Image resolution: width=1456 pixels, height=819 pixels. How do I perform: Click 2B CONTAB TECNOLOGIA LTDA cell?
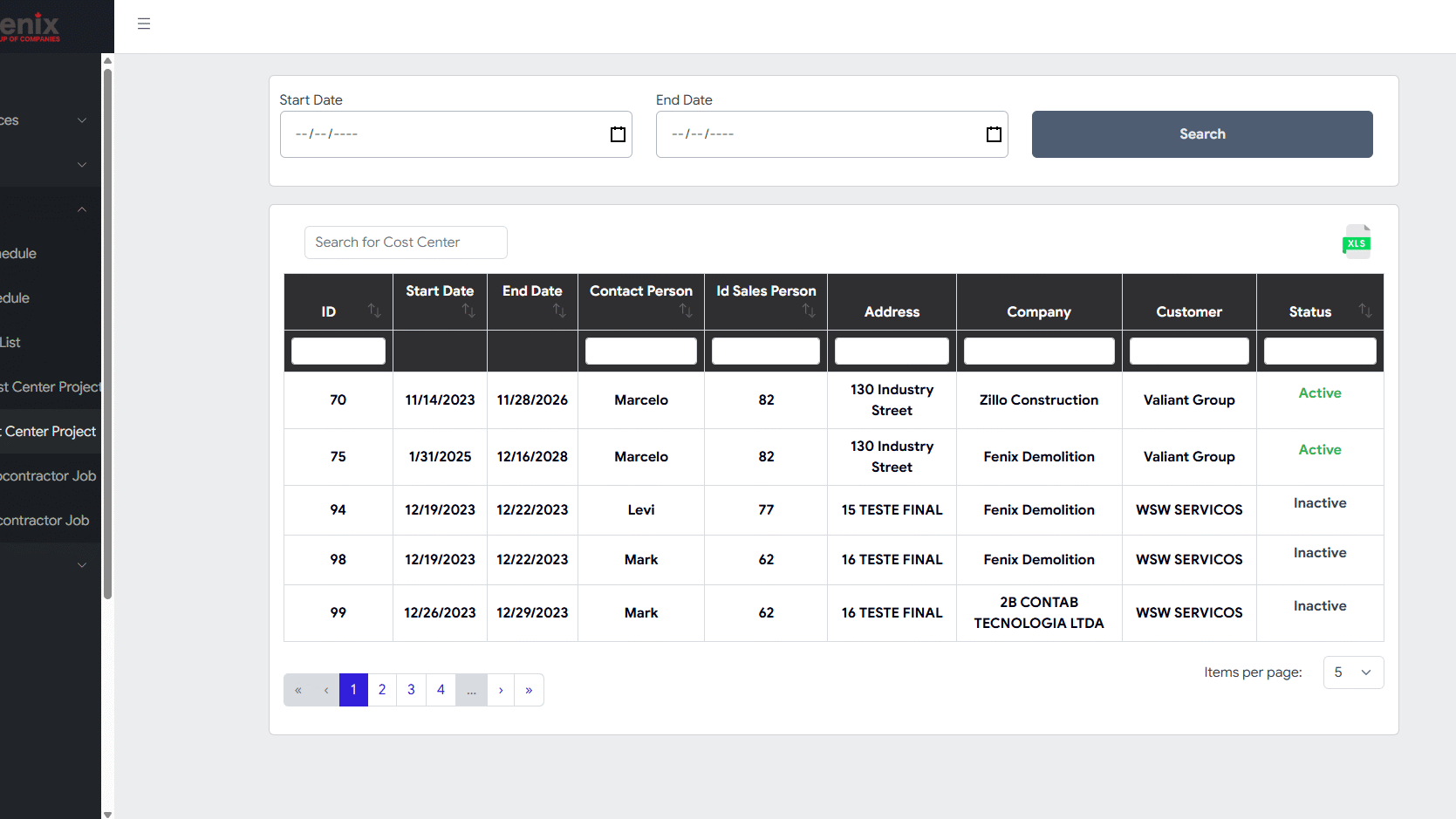[x=1039, y=613]
